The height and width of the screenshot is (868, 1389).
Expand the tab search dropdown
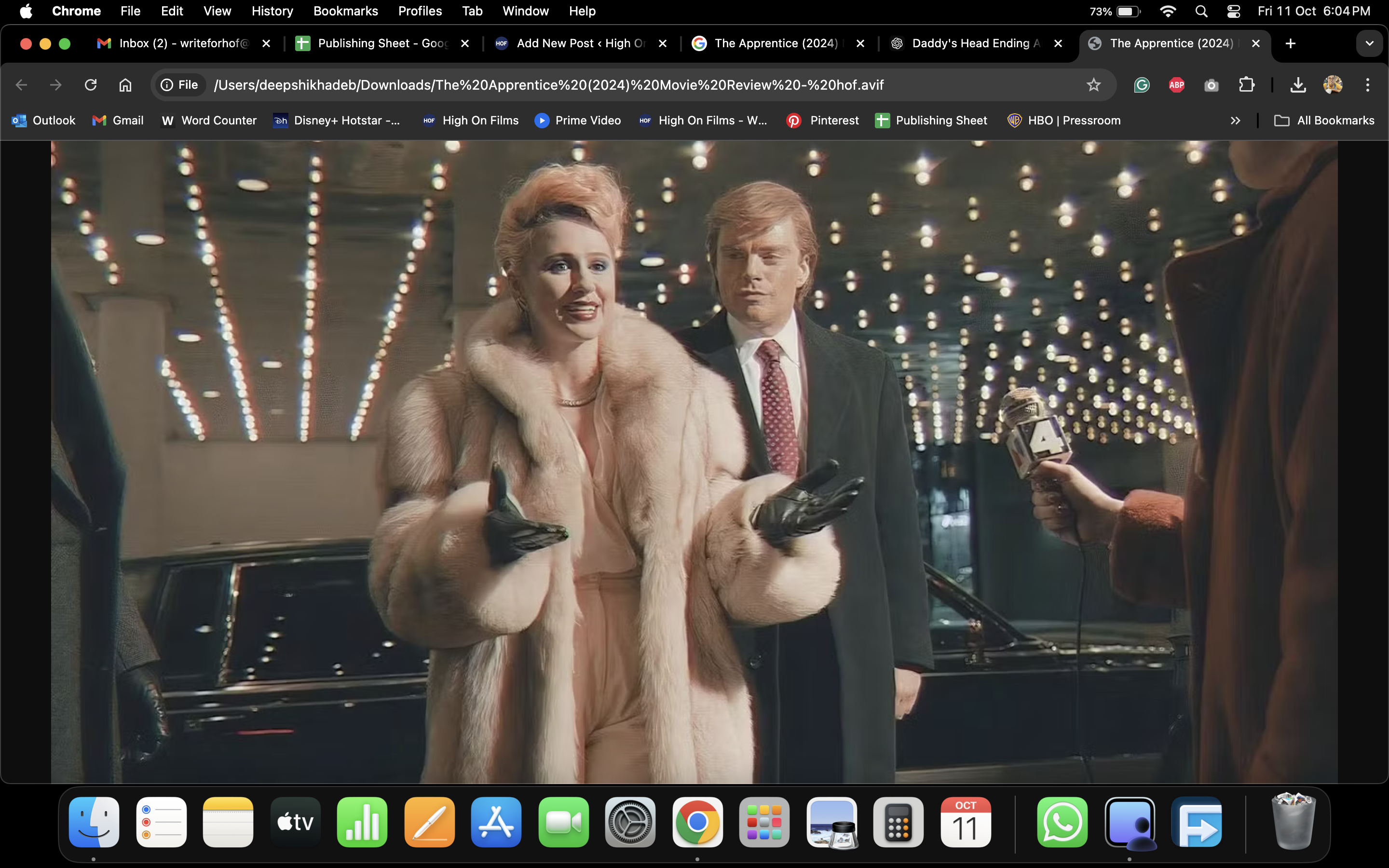(x=1370, y=43)
